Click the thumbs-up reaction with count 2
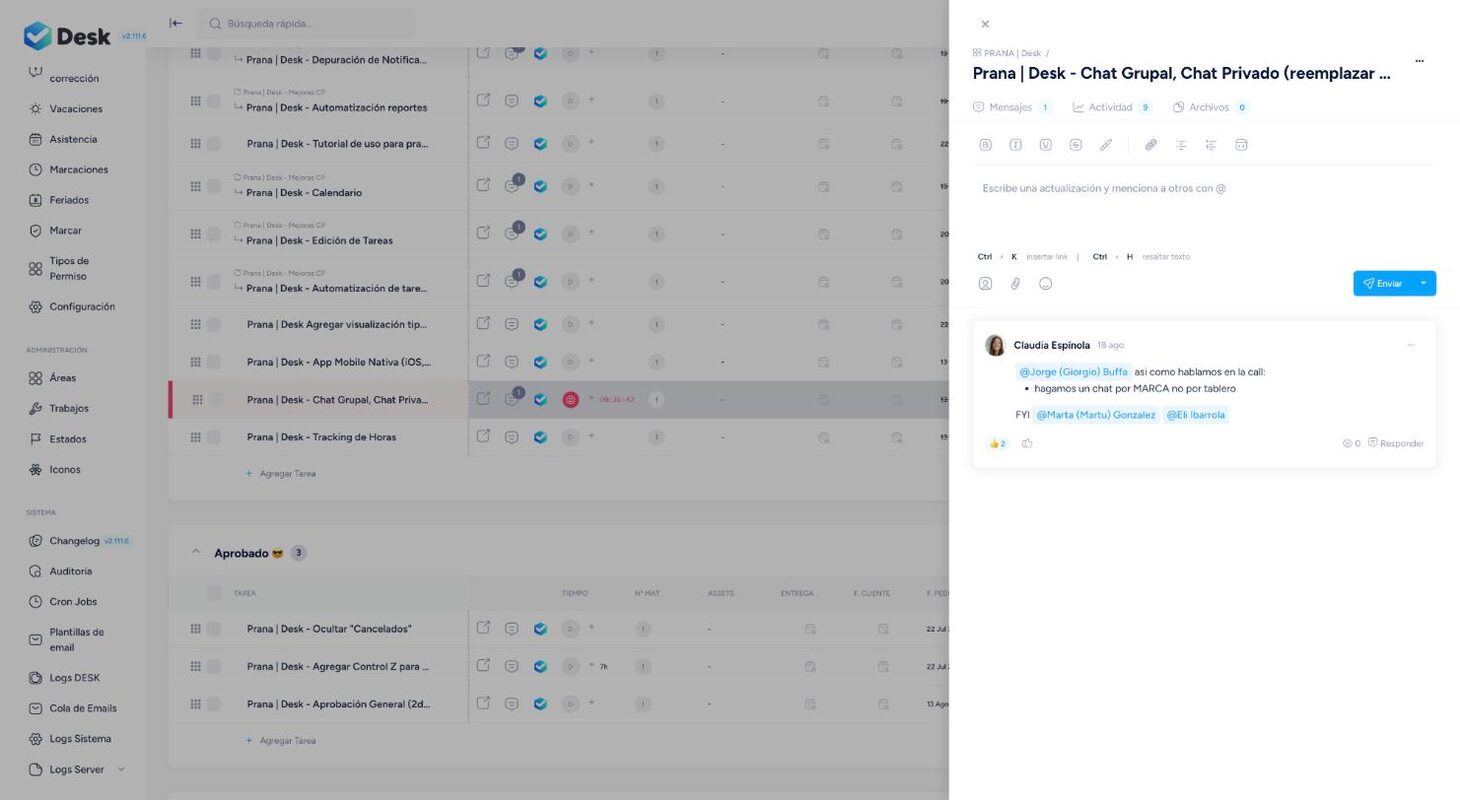This screenshot has width=1460, height=800. [x=997, y=443]
